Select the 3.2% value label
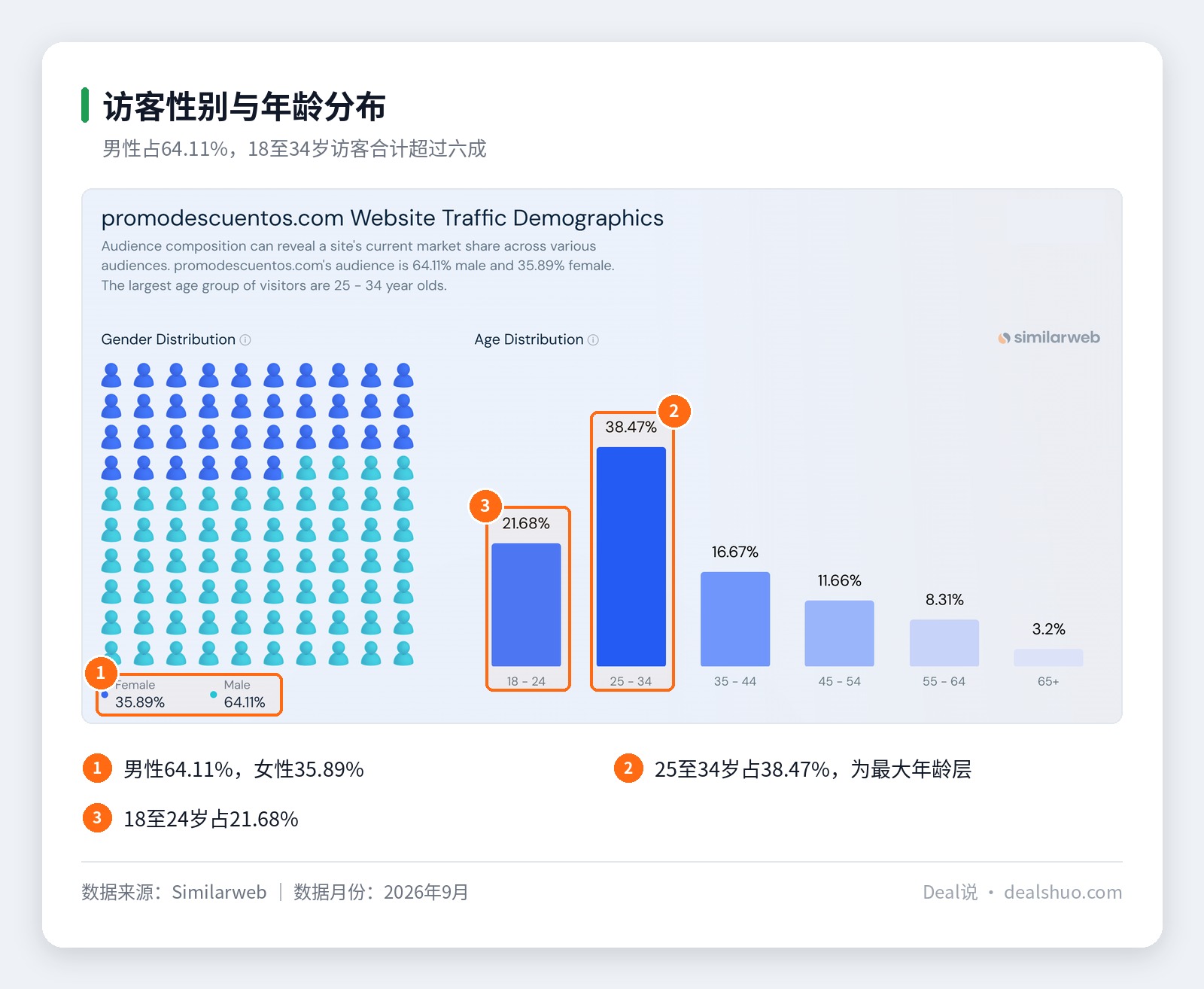The width and height of the screenshot is (1204, 989). pyautogui.click(x=1048, y=628)
